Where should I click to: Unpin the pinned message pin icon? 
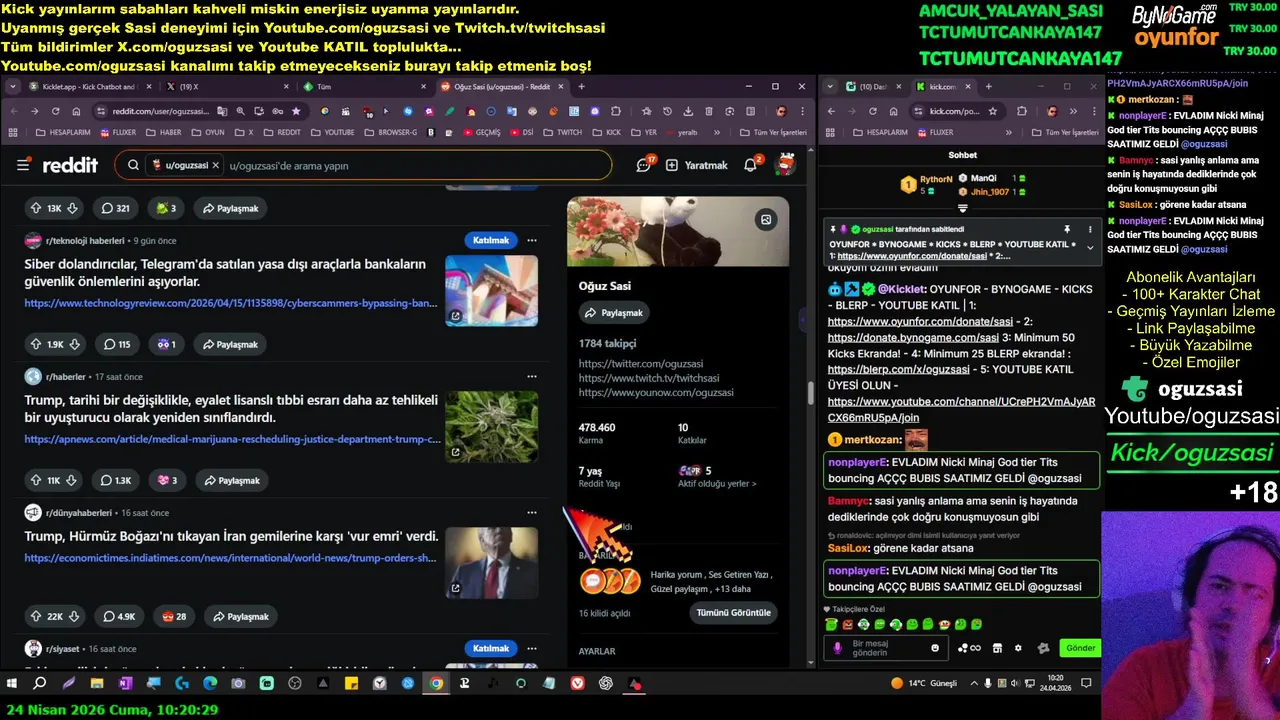click(x=1067, y=229)
